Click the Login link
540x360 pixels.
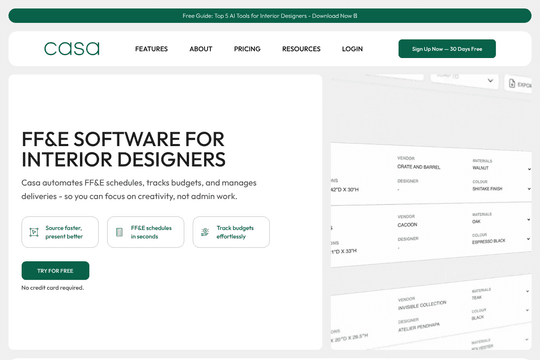pos(352,49)
